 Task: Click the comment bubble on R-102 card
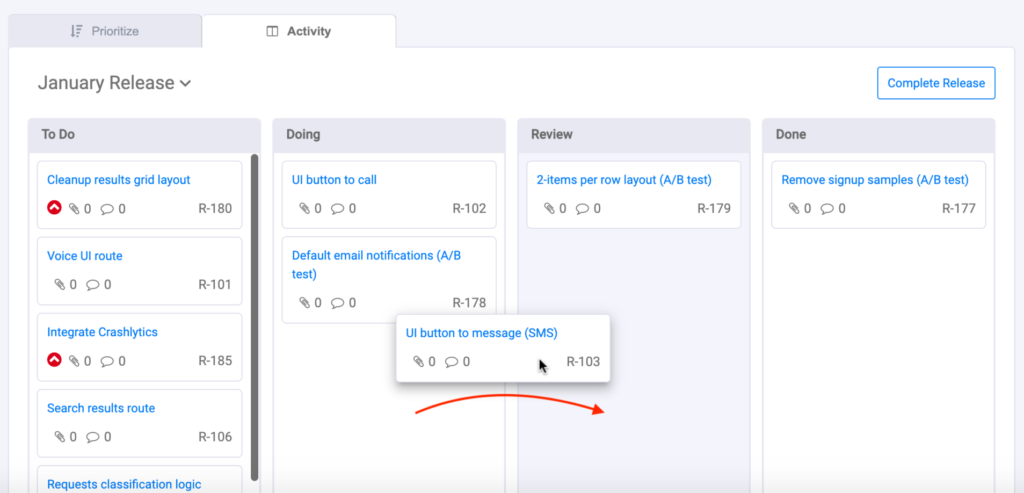338,209
